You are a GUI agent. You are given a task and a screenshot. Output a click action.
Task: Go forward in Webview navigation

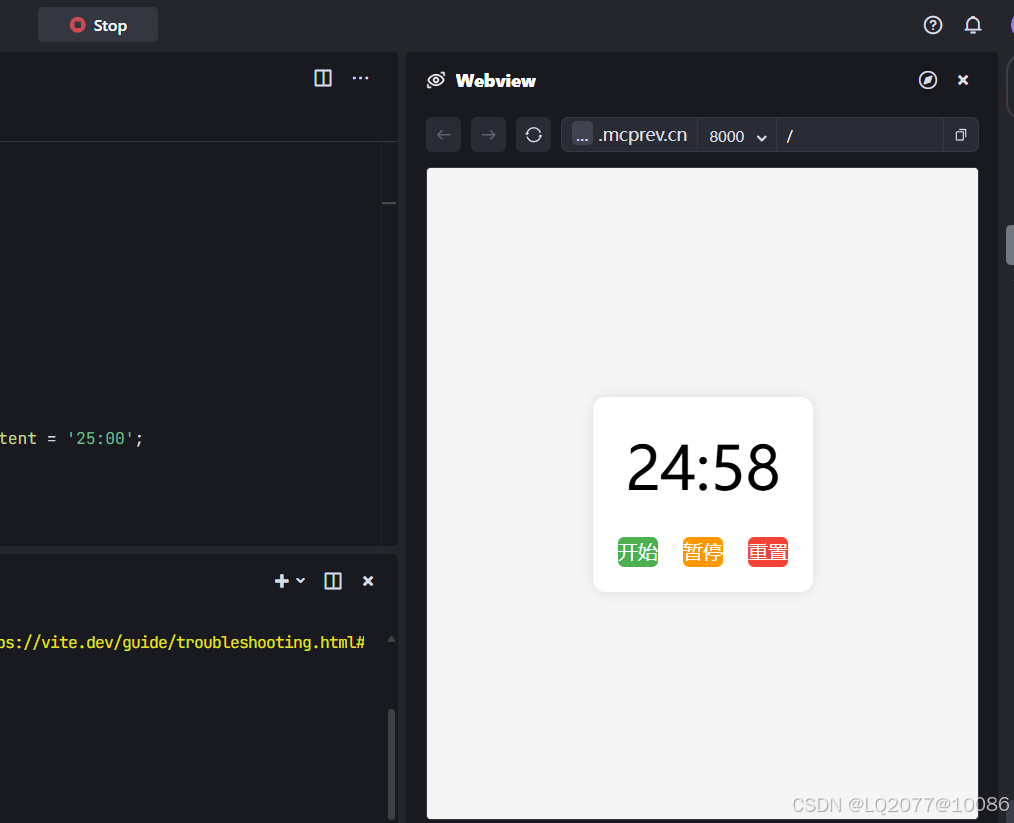point(488,134)
